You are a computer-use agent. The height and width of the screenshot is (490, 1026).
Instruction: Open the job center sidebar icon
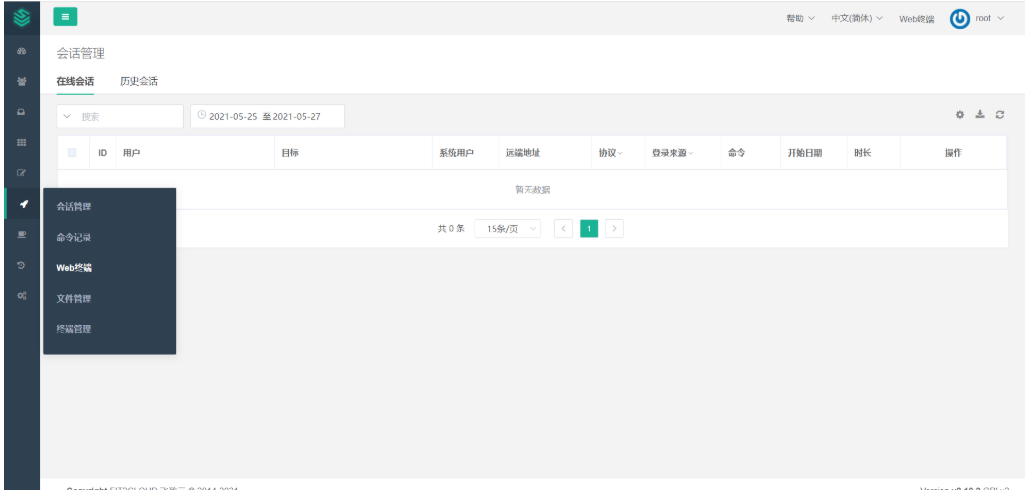coord(22,235)
